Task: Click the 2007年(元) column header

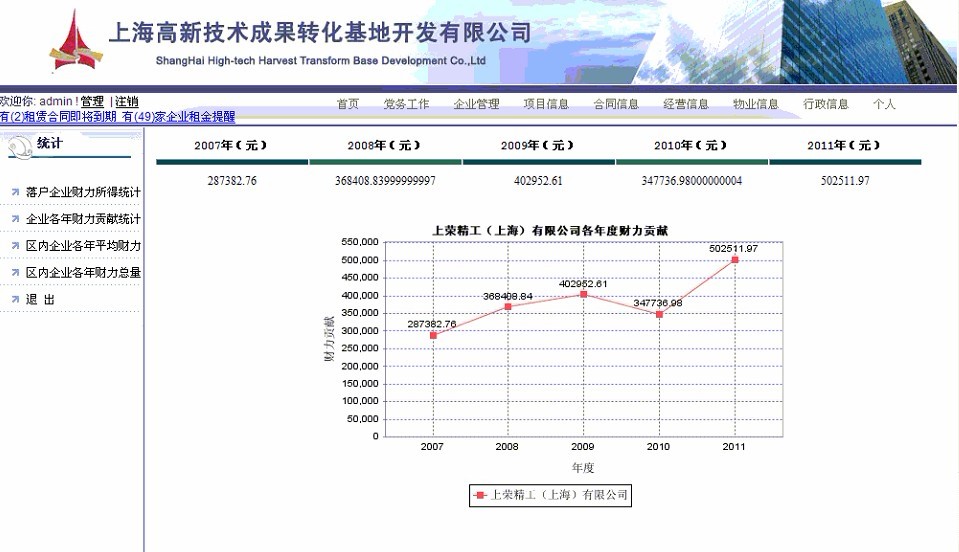Action: (x=232, y=145)
